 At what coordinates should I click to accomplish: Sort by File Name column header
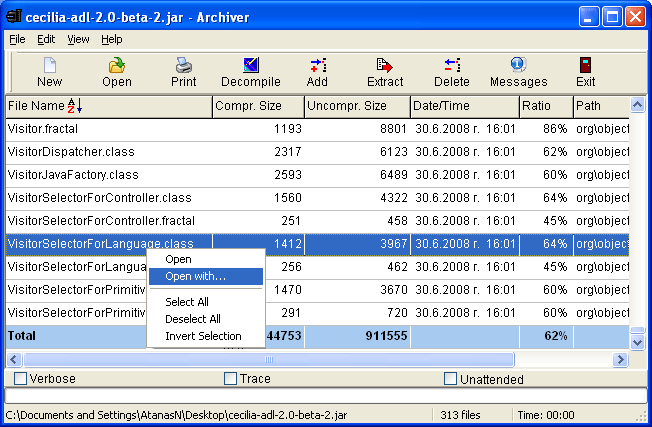coord(109,106)
